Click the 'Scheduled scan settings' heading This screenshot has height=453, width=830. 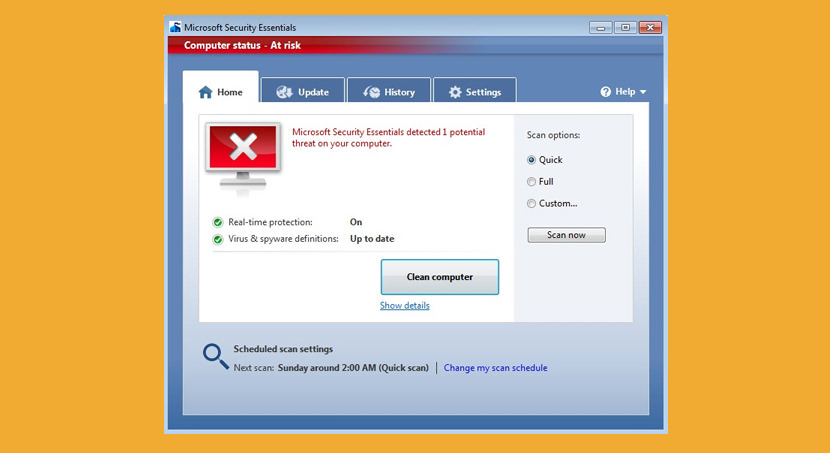click(x=283, y=349)
